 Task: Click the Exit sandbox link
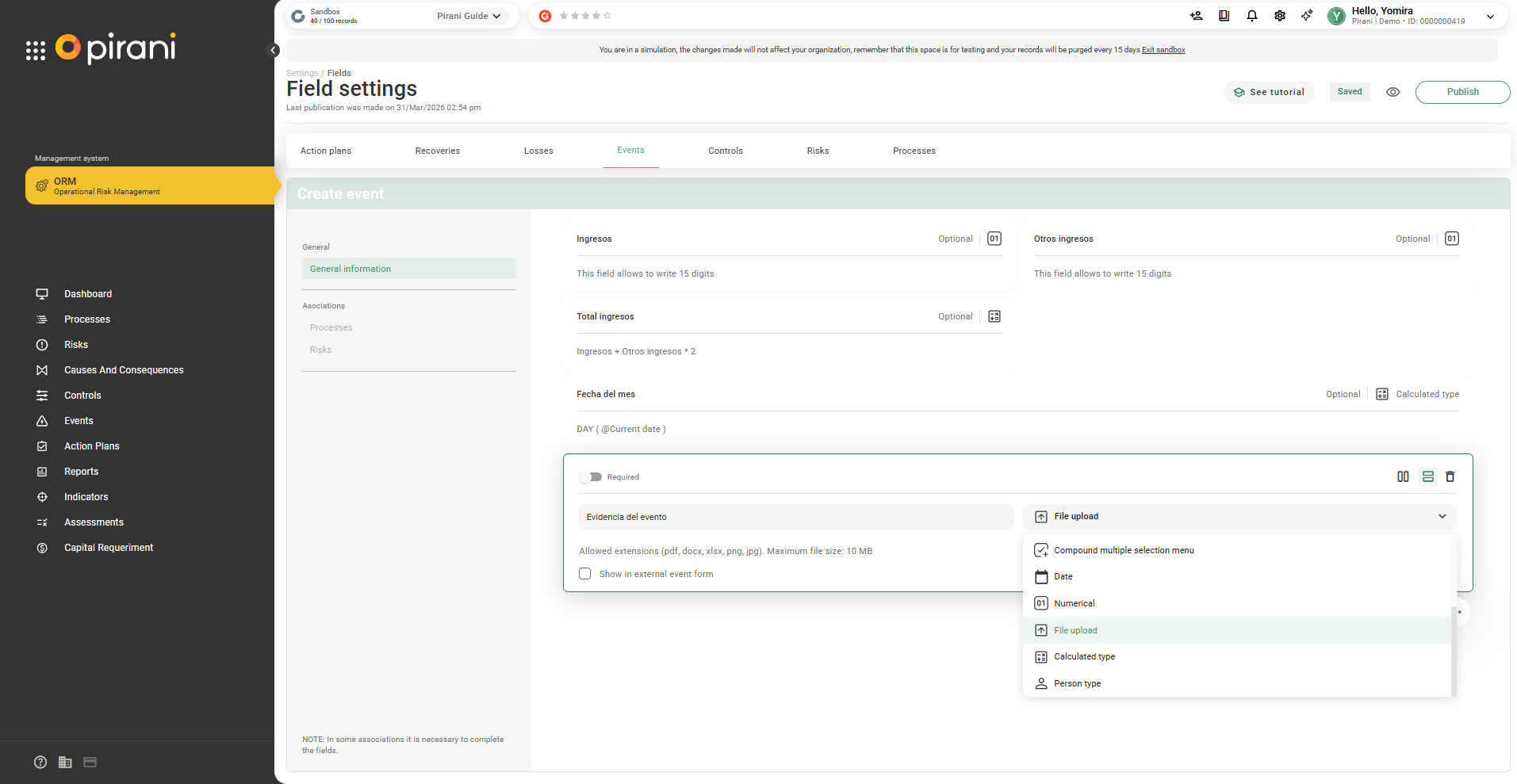[1163, 50]
